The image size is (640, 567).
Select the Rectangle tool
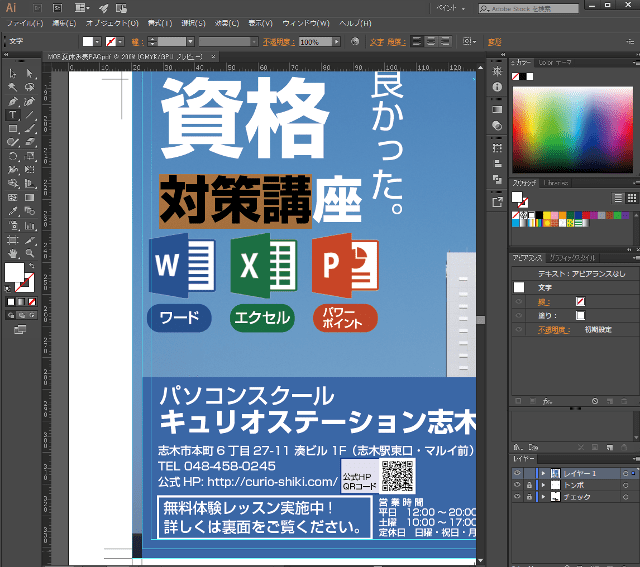[x=13, y=129]
